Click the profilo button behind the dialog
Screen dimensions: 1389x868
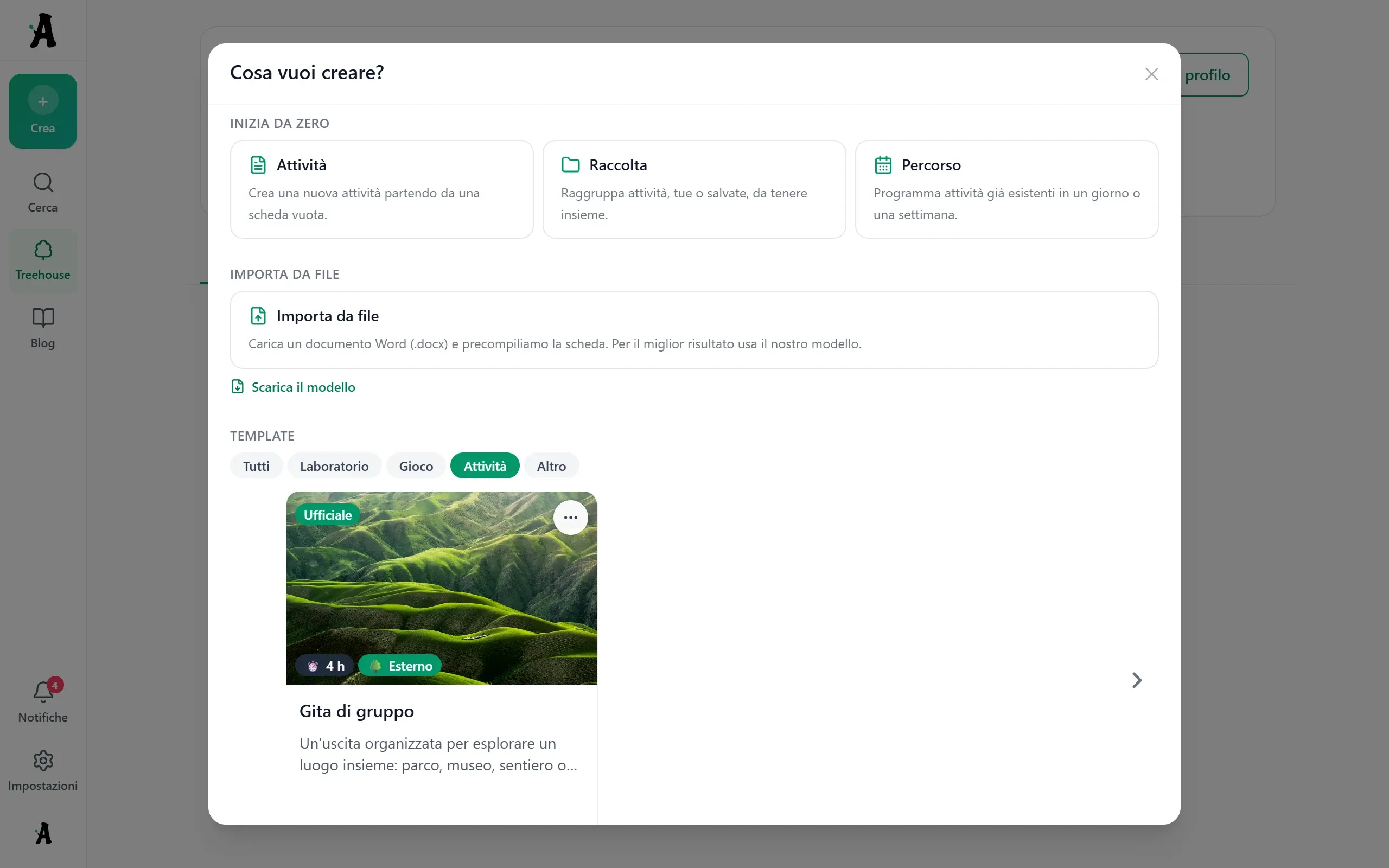[x=1213, y=75]
